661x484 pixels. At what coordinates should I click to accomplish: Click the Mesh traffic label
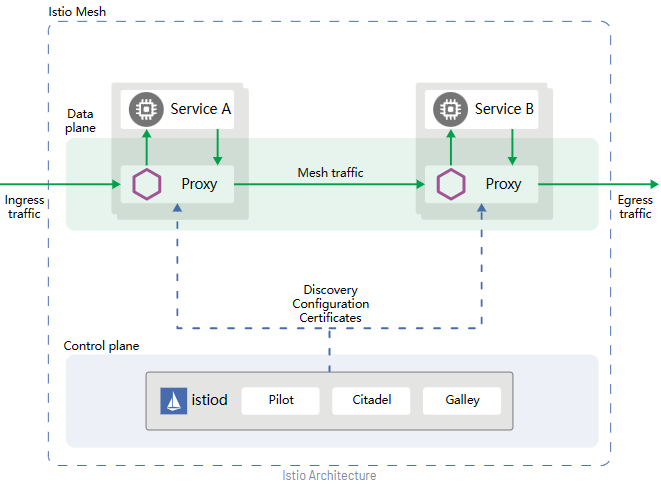[330, 173]
